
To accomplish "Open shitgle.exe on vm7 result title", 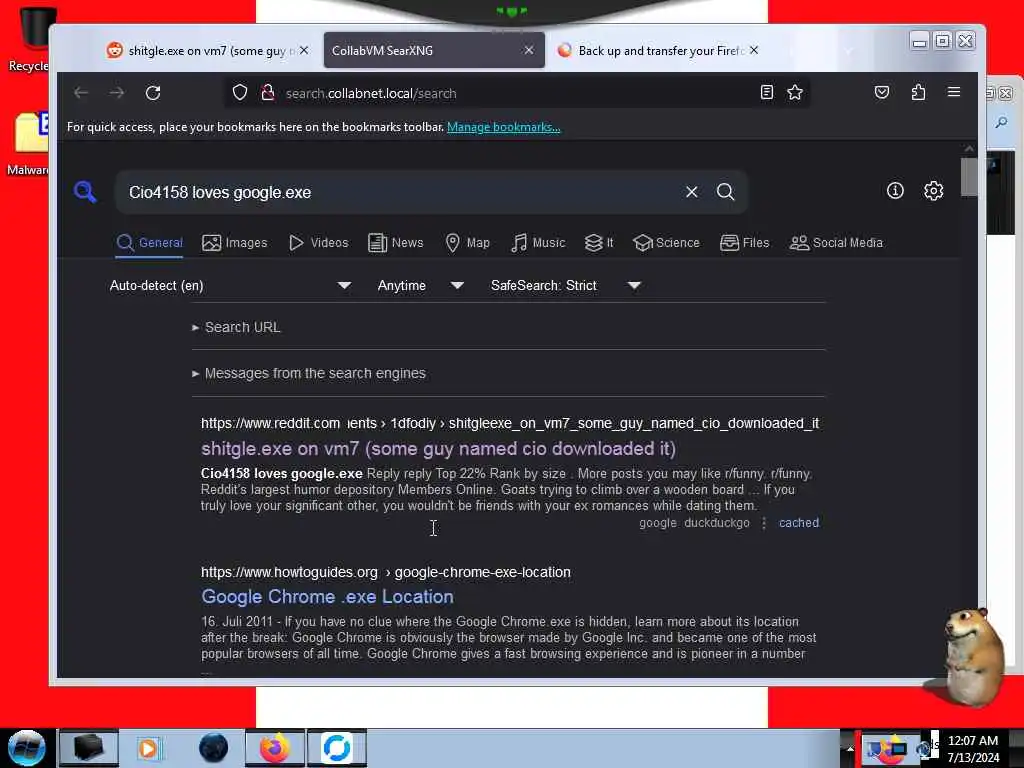I will click(438, 449).
